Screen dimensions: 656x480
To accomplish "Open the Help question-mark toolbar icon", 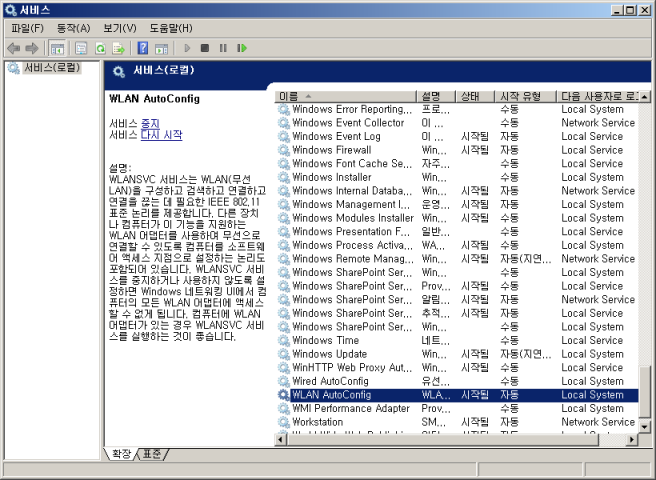I will click(x=143, y=48).
